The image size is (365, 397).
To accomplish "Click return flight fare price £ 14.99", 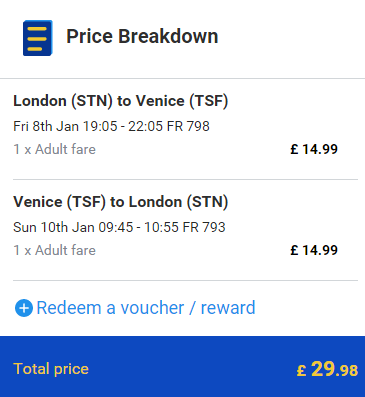I will pos(314,250).
